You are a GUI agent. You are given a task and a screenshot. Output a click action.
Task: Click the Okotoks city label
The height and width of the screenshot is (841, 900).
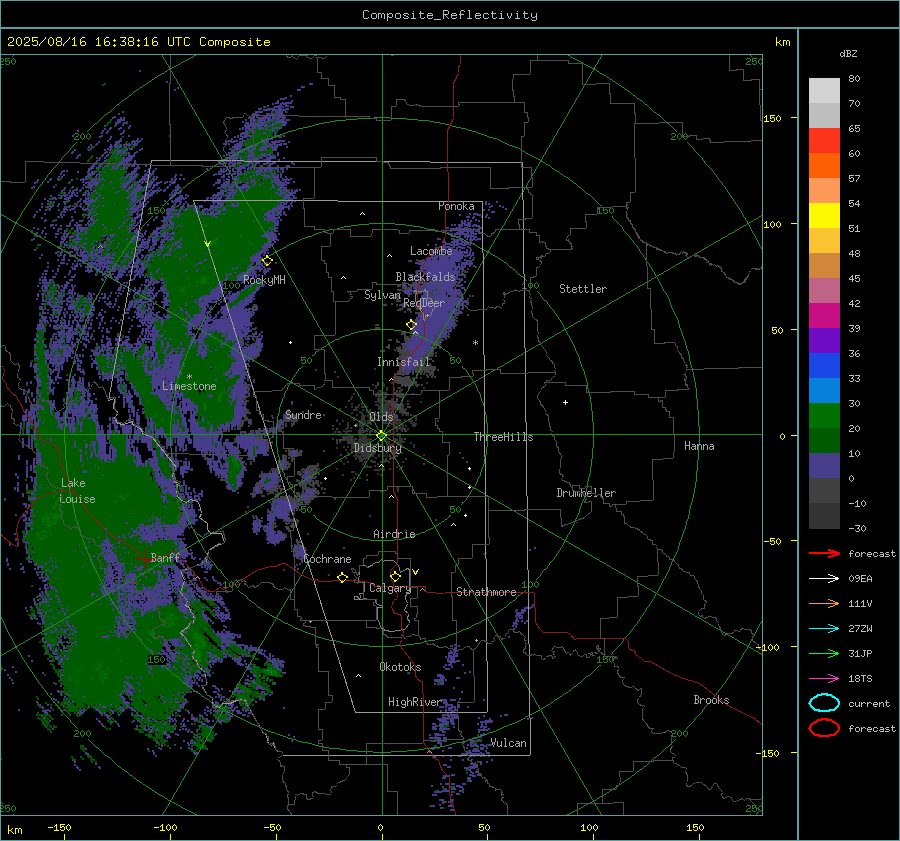coord(400,667)
